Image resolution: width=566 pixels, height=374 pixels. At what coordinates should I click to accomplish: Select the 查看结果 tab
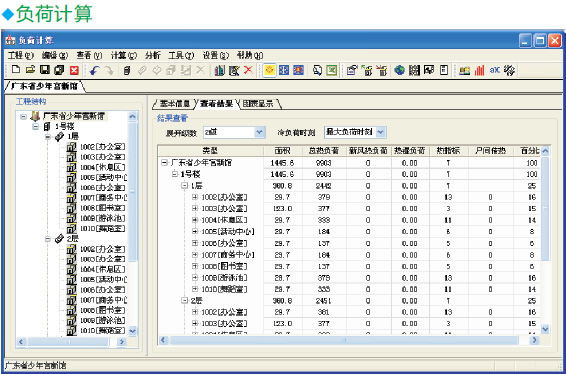tap(217, 104)
